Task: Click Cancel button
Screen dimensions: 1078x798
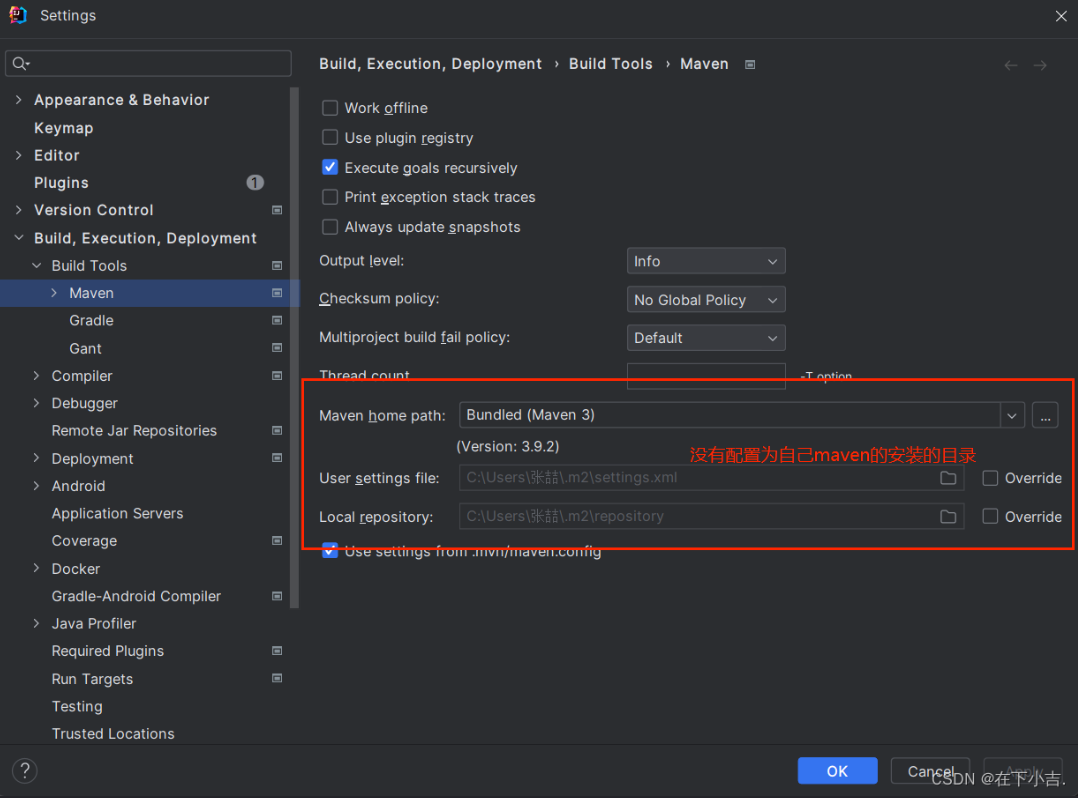Action: tap(930, 771)
